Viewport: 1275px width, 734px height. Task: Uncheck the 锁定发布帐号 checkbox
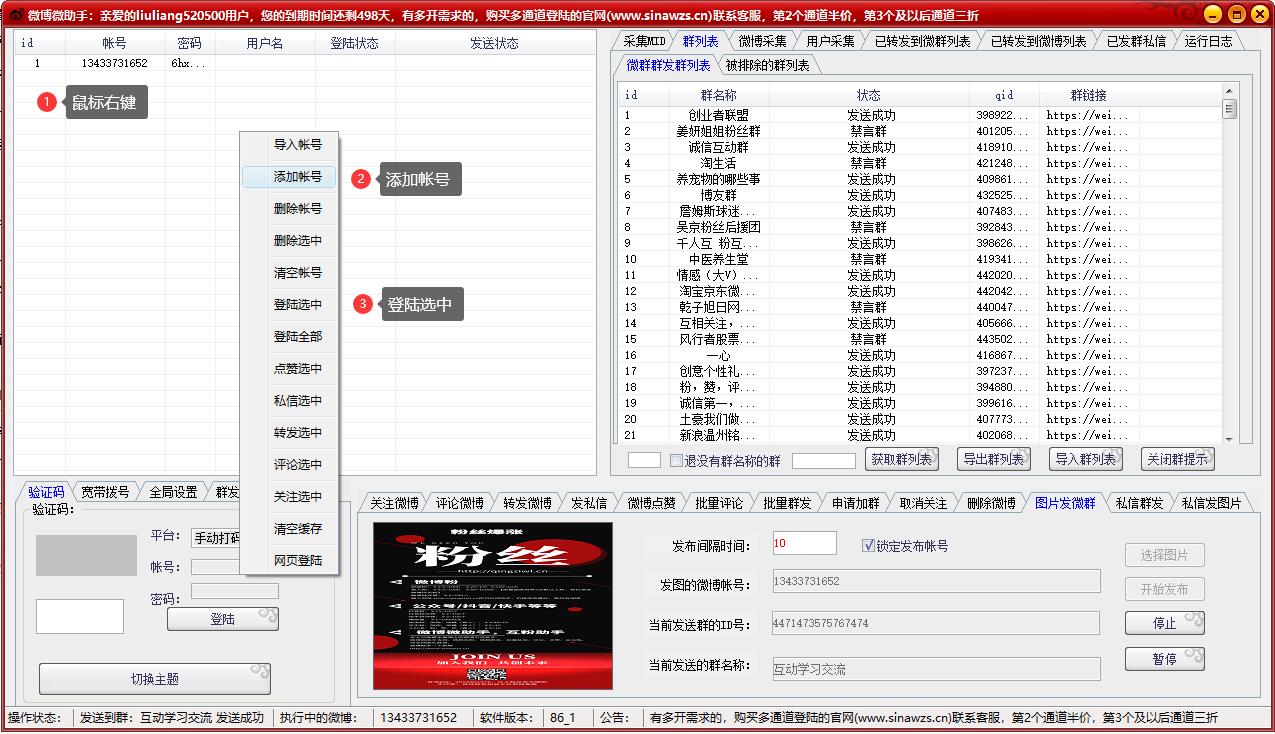[x=868, y=546]
